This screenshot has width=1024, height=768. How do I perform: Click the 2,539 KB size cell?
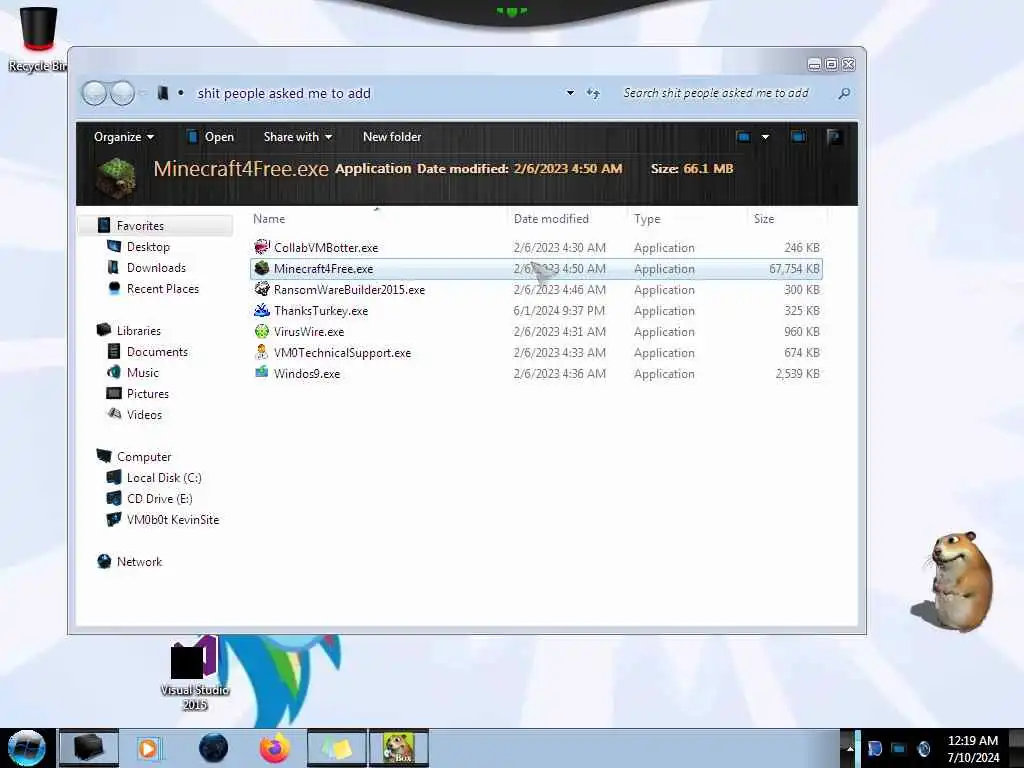[x=797, y=374]
